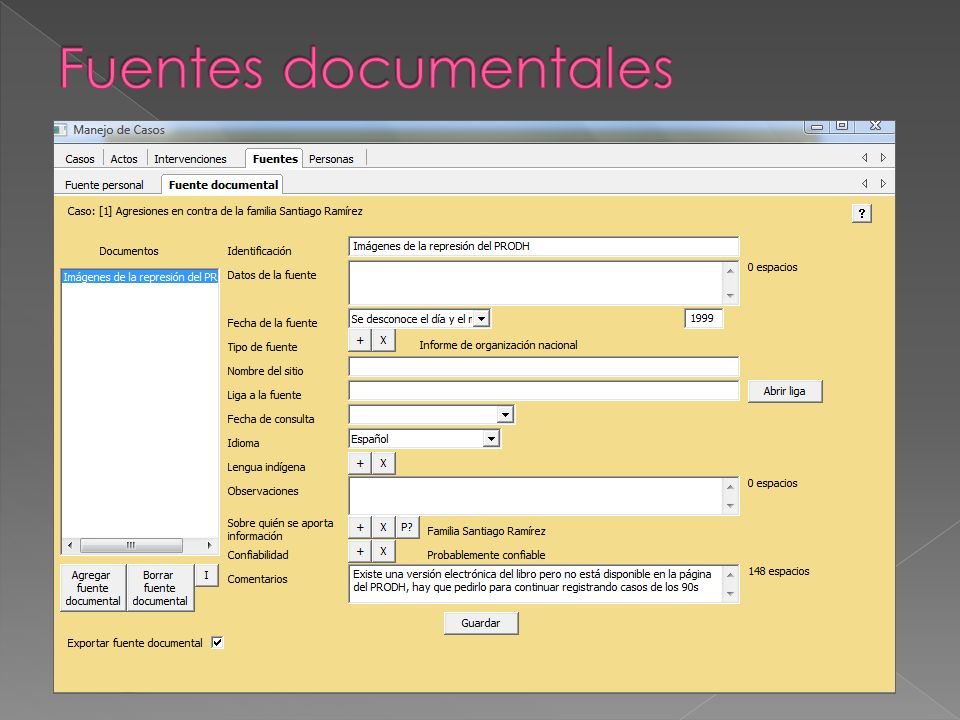Switch to the Intervenciones tab

pyautogui.click(x=190, y=159)
